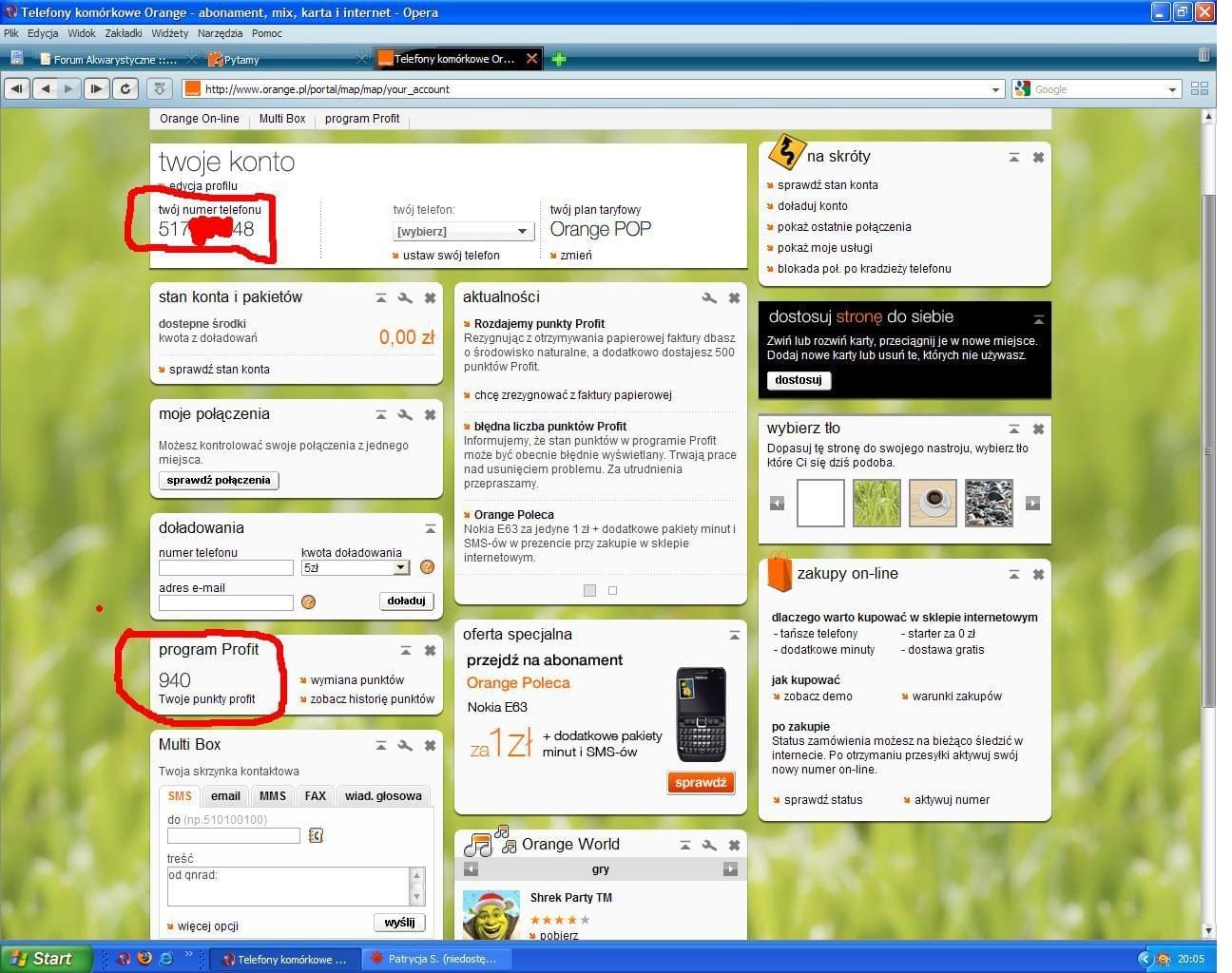The width and height of the screenshot is (1232, 973).
Task: Open the [wybierz] phone model dropdown
Action: (x=462, y=231)
